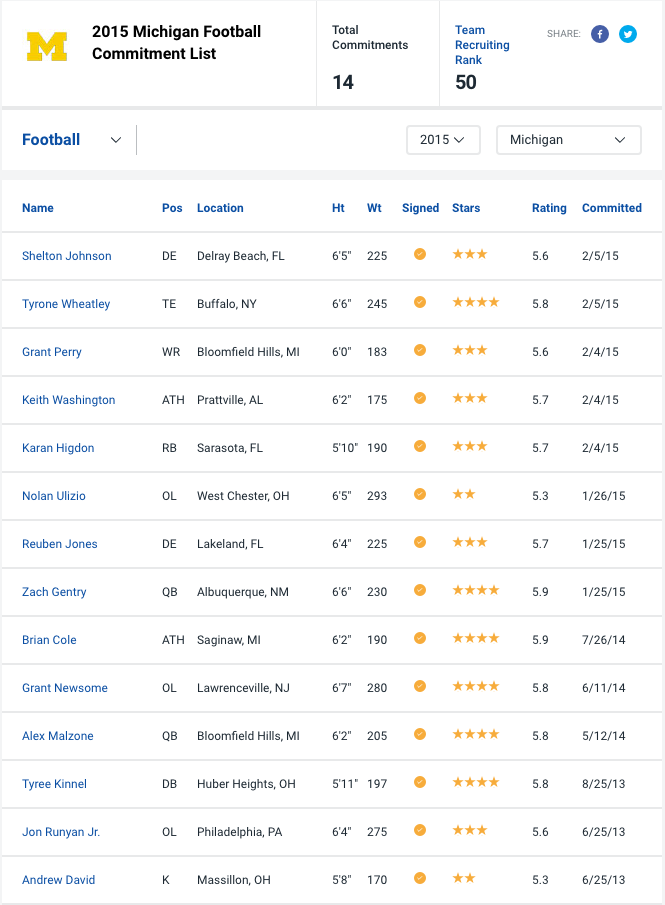
Task: Click Shelton Johnson's signed checkmark icon
Action: point(420,254)
